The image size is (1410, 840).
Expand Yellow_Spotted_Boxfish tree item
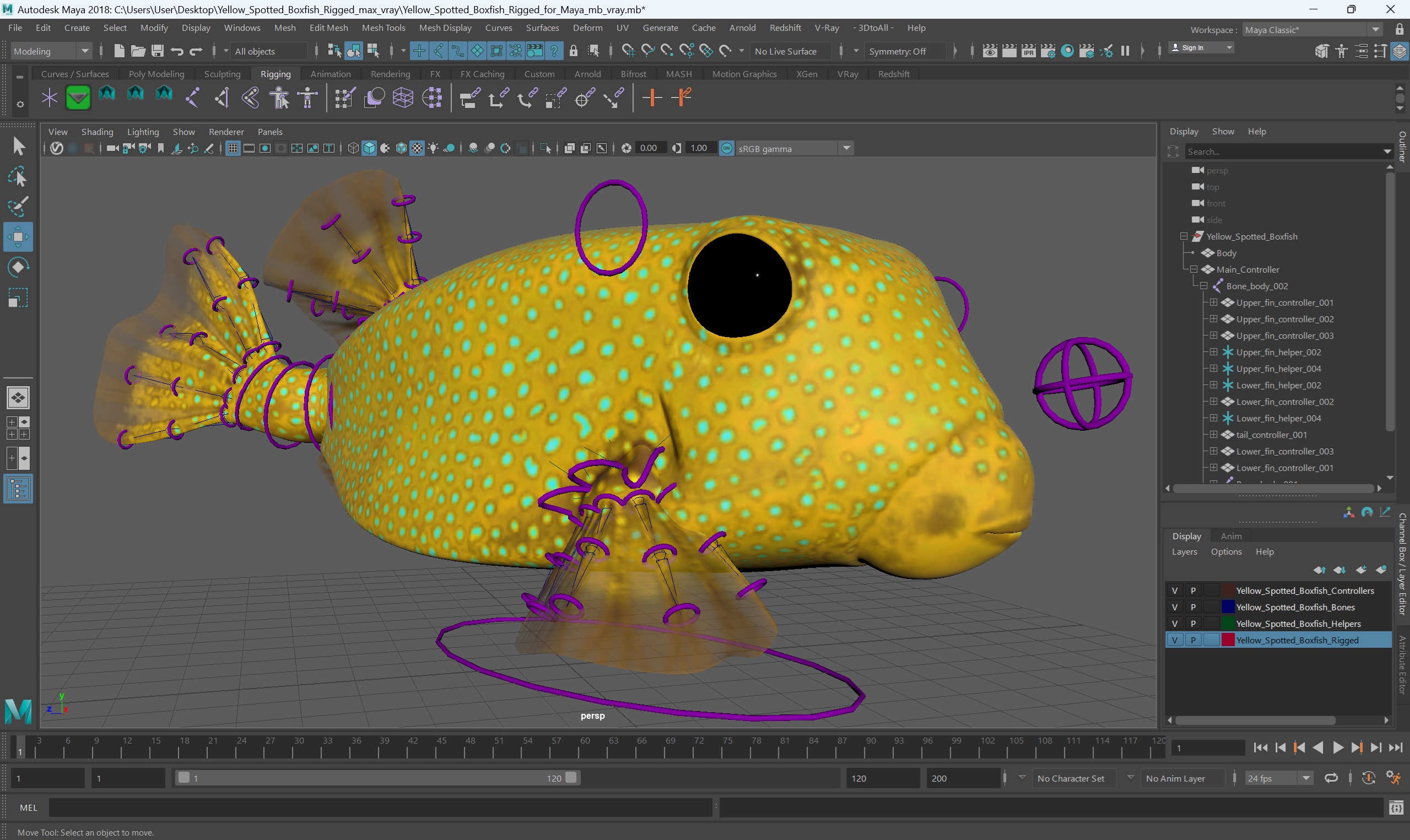pos(1184,236)
